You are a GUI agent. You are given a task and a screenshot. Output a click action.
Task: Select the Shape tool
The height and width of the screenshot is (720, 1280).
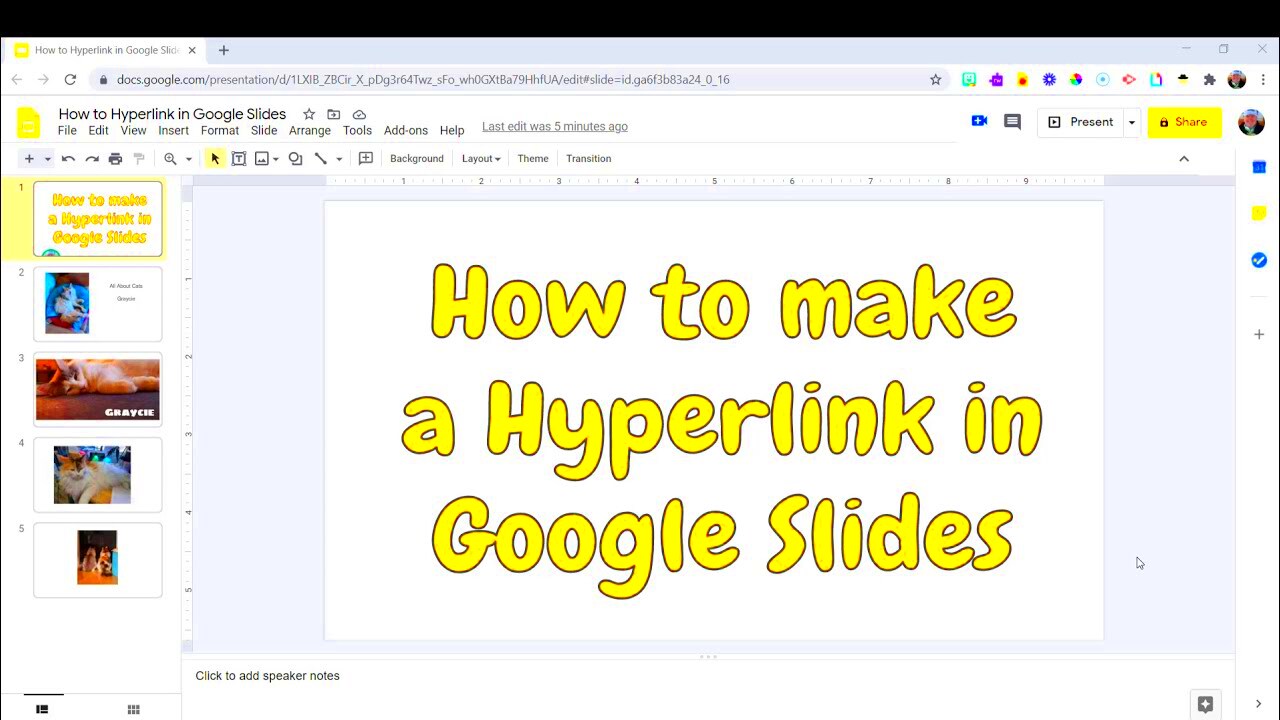click(x=295, y=158)
